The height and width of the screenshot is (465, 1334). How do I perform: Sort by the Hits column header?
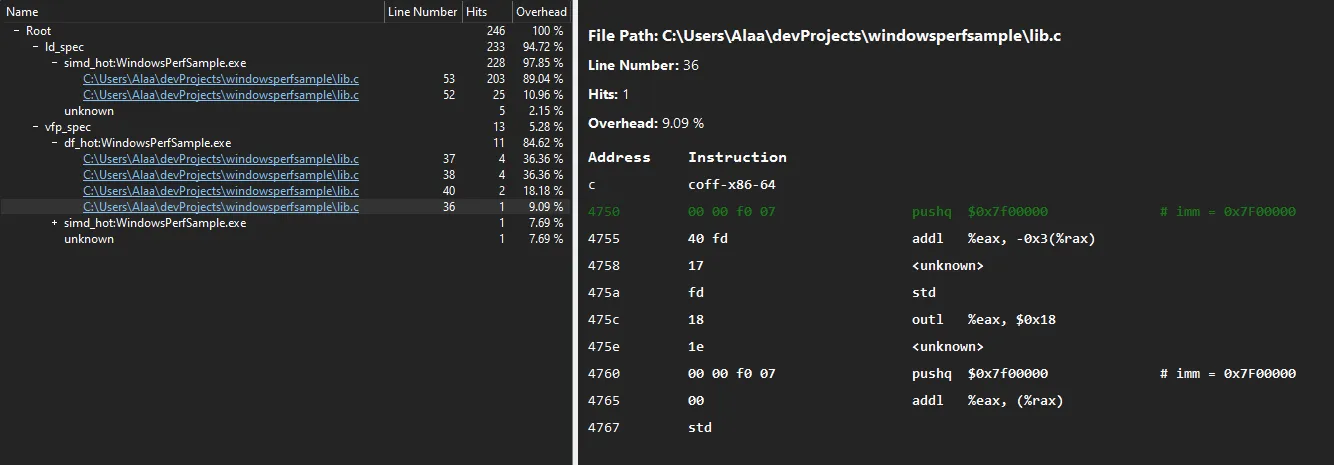[x=485, y=12]
